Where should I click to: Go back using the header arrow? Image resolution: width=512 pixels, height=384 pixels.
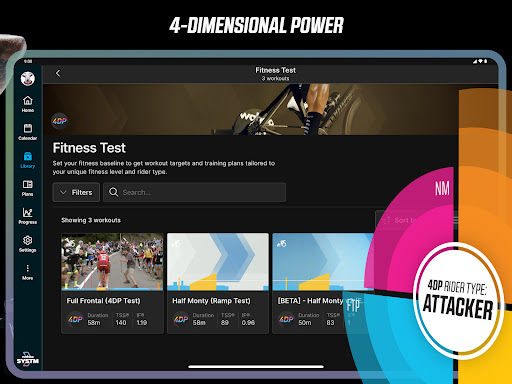58,73
